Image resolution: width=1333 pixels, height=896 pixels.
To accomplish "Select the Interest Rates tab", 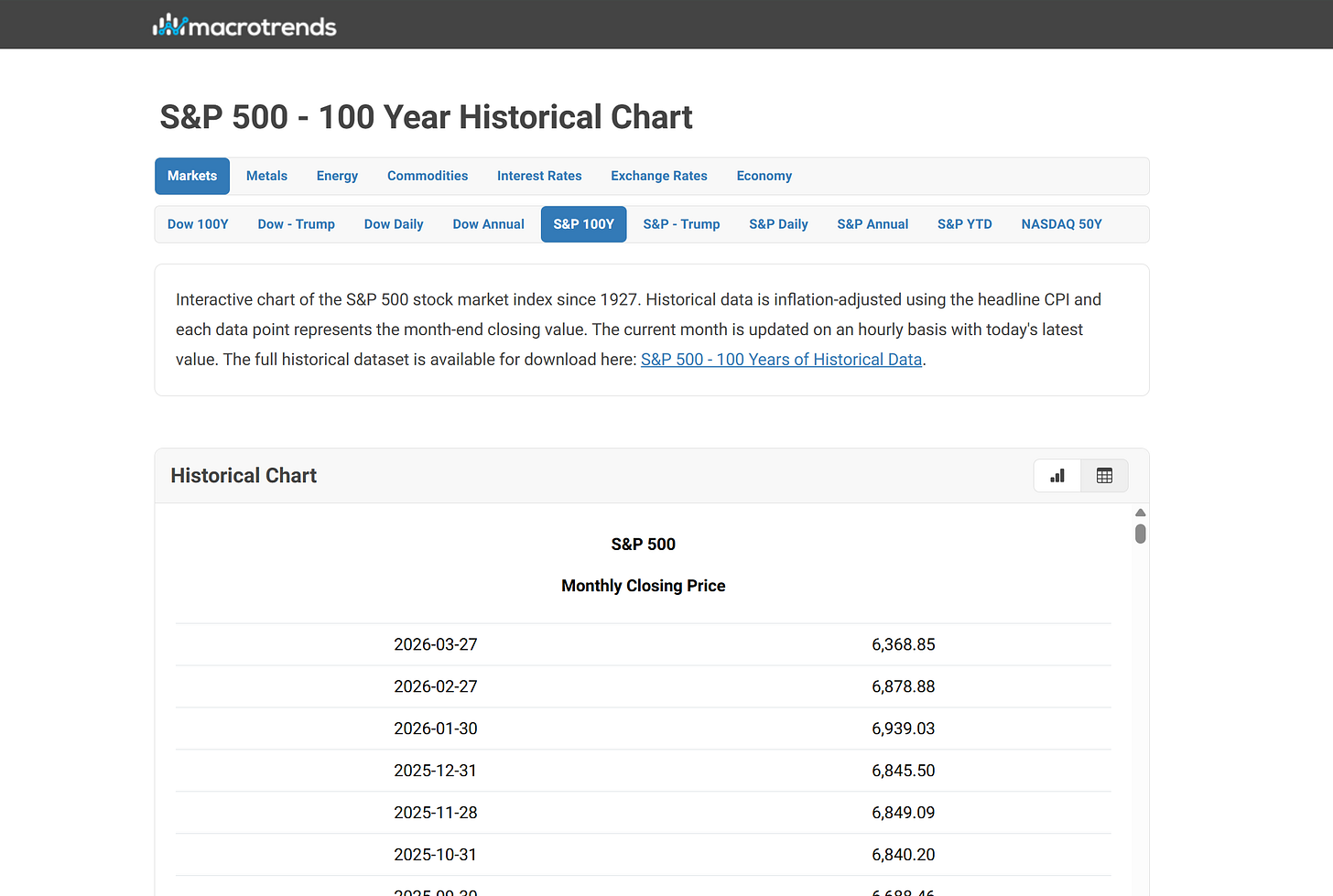I will tap(539, 176).
